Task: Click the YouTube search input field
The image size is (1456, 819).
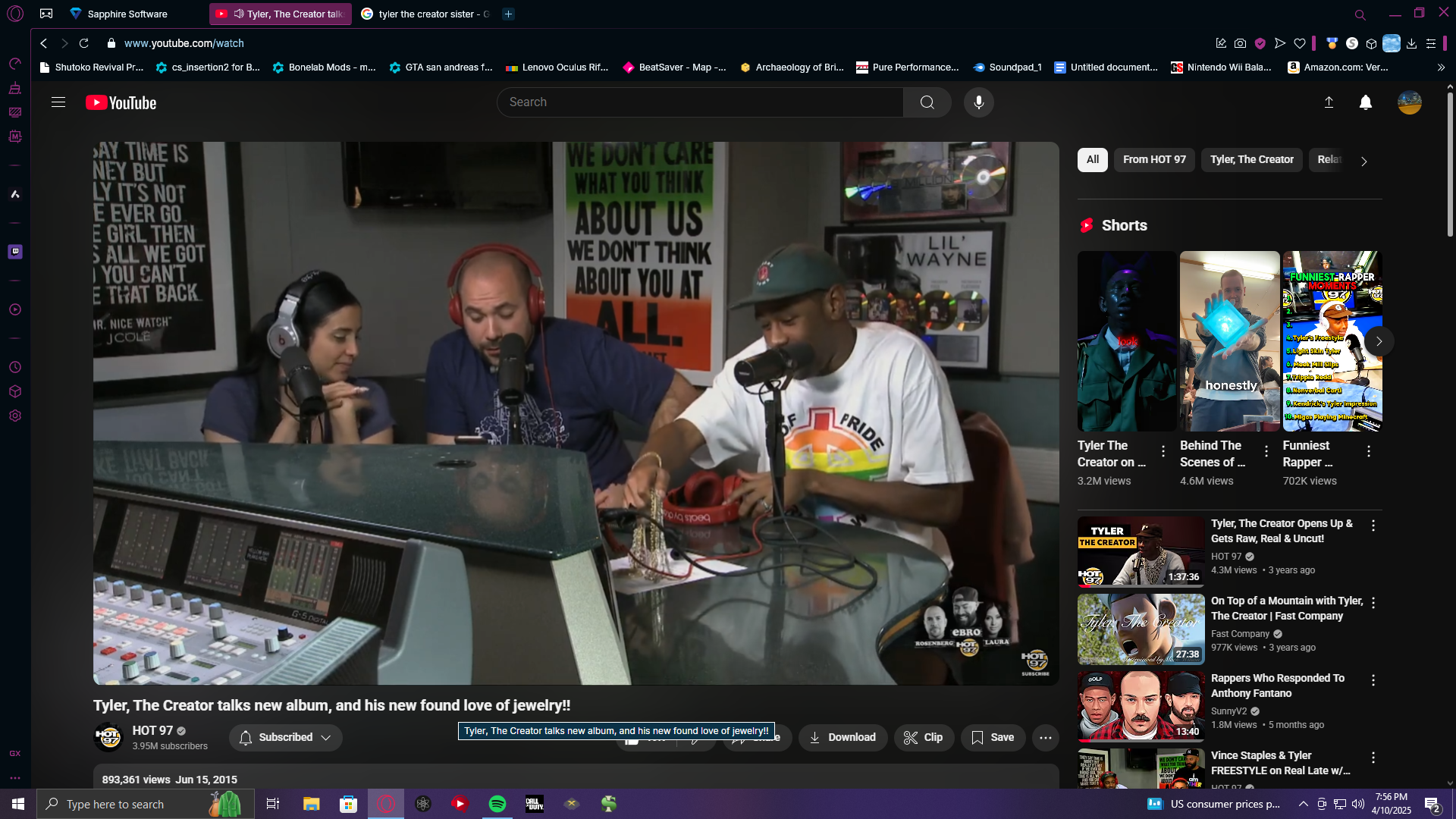Action: point(699,102)
